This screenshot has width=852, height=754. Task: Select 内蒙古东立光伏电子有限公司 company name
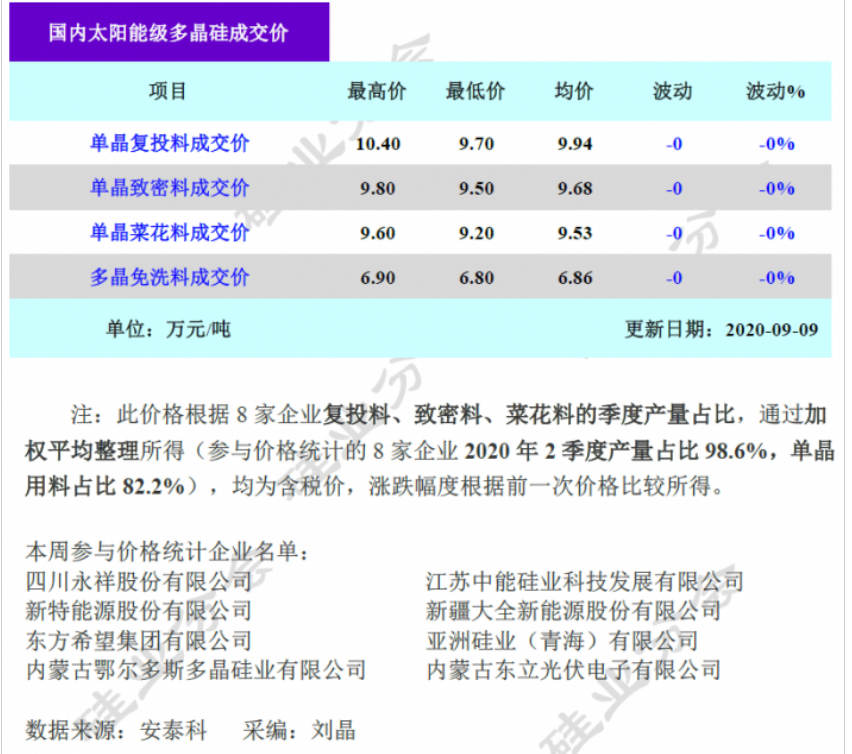point(573,669)
